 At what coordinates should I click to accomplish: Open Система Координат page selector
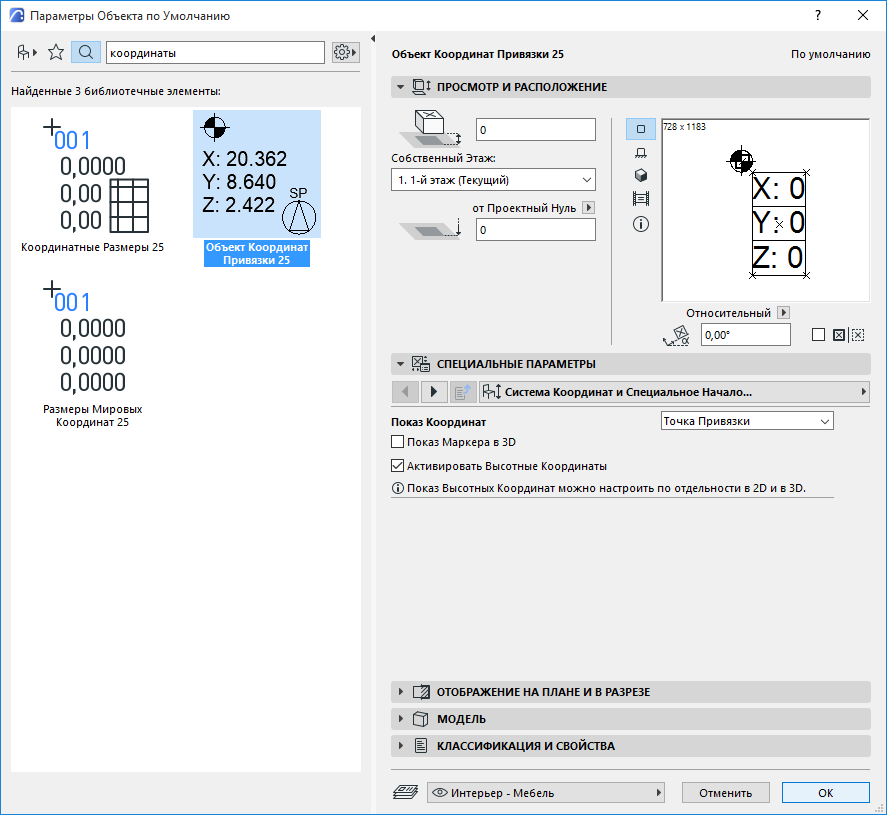(674, 392)
